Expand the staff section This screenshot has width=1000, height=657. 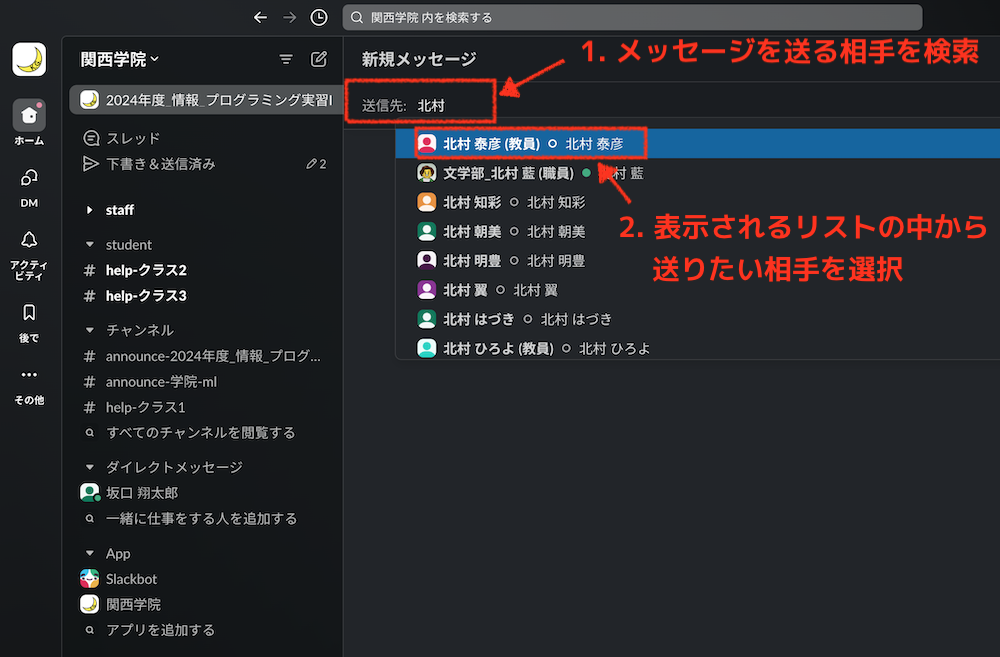(92, 210)
